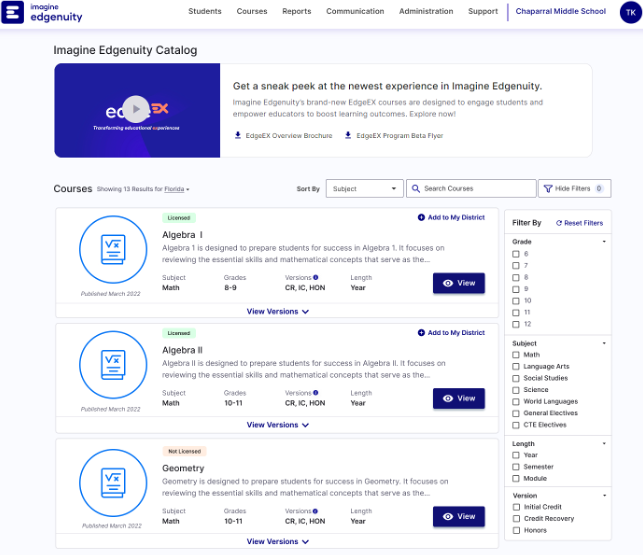
Task: Check the Math subject filter
Action: (516, 354)
